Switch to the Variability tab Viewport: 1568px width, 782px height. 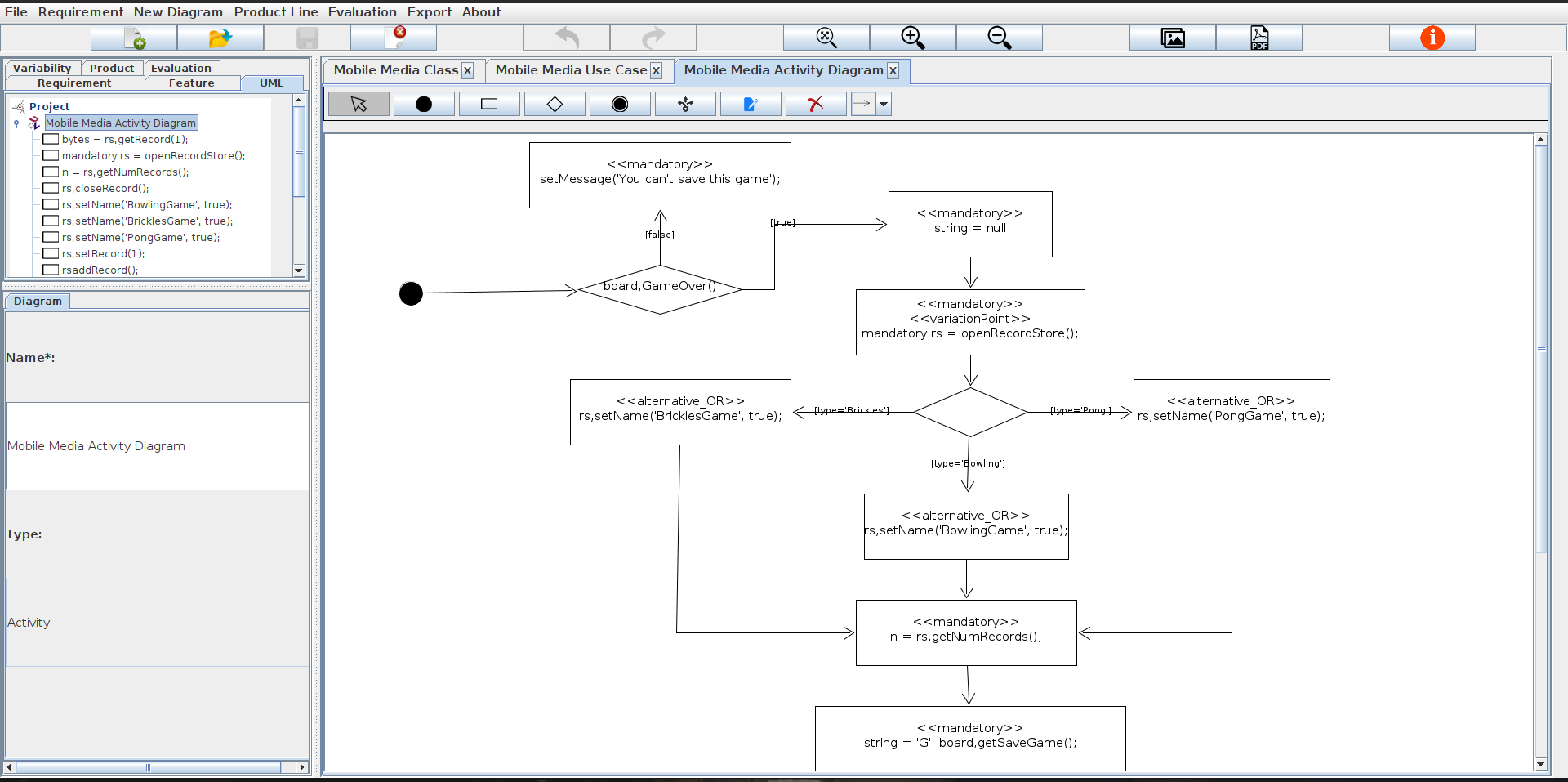[42, 69]
